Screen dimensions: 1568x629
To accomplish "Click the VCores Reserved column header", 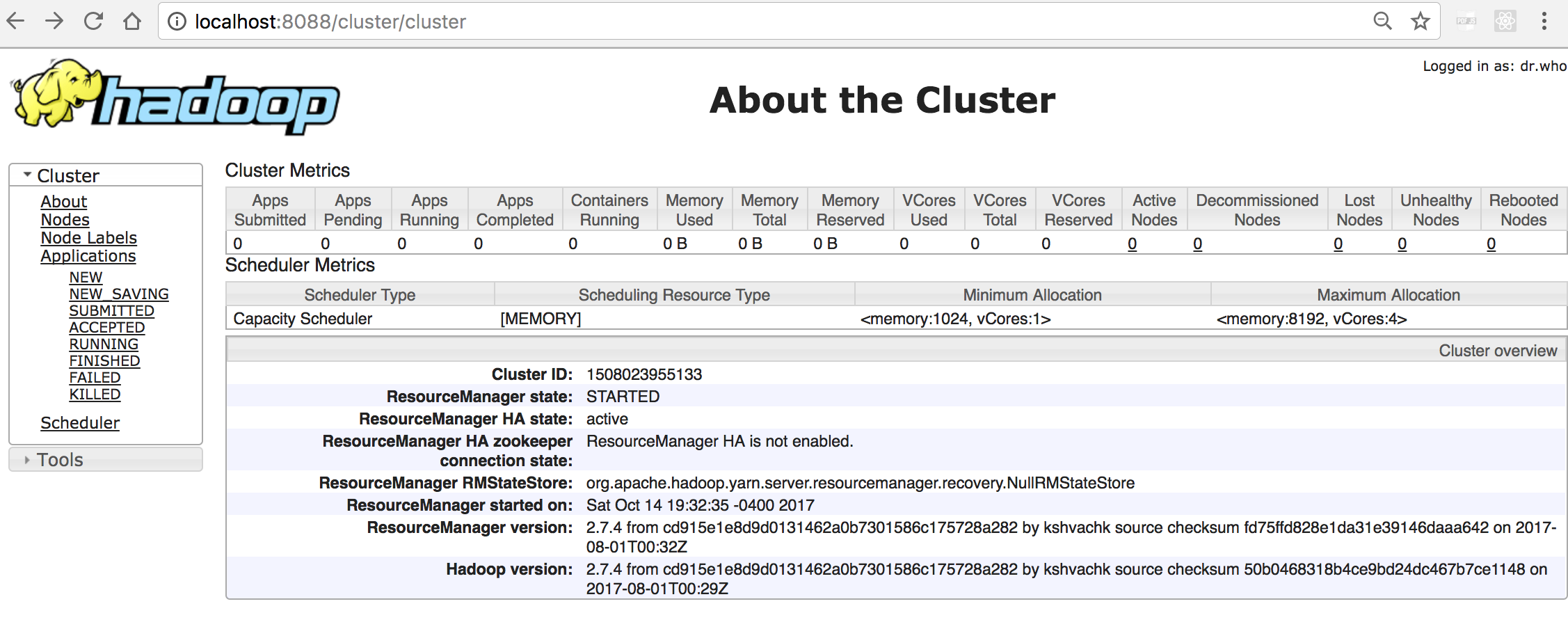I will [1078, 209].
